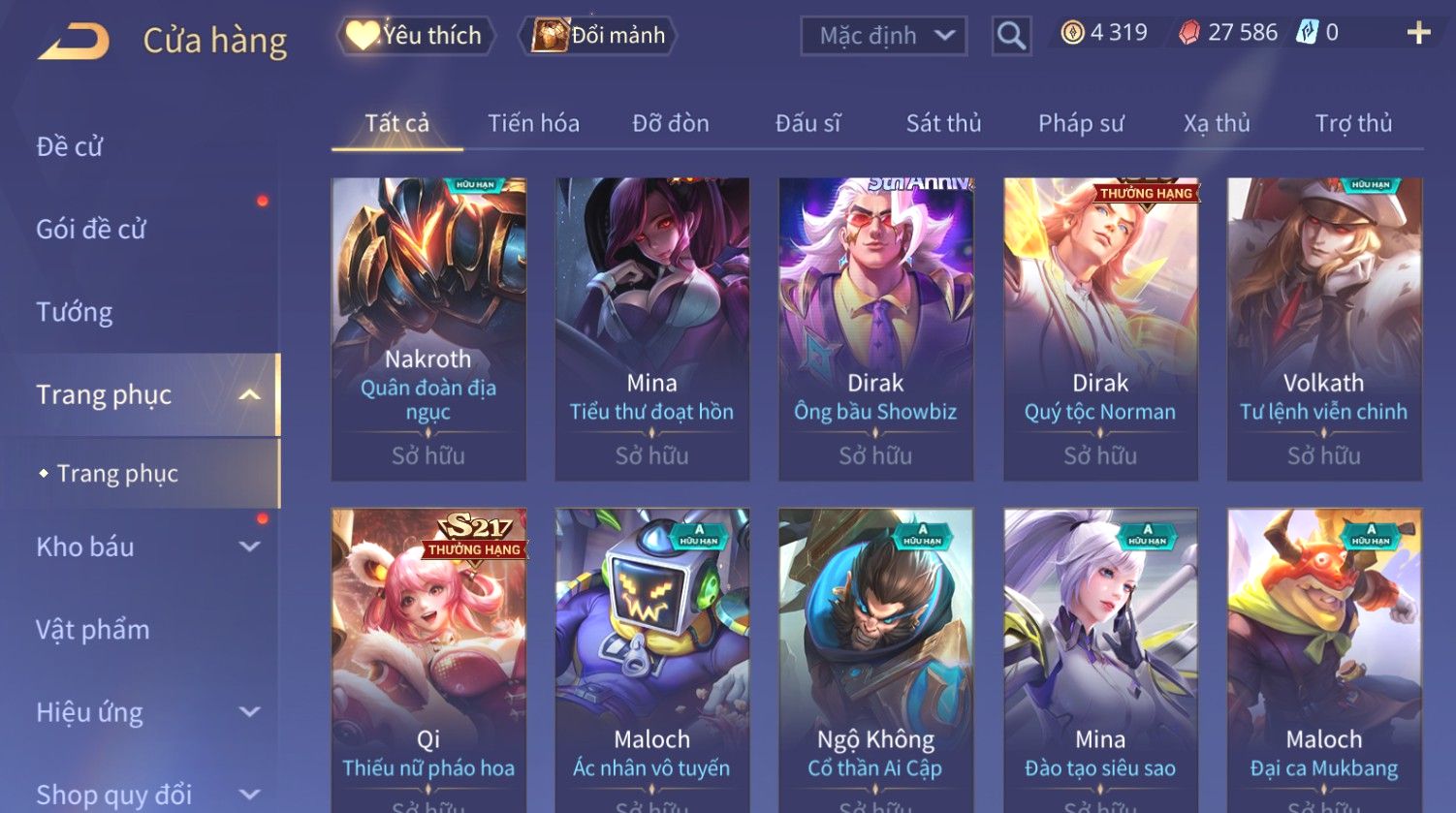This screenshot has height=813, width=1456.
Task: Select Volkath Tư lệnh viễn chinh skin
Action: click(1324, 329)
